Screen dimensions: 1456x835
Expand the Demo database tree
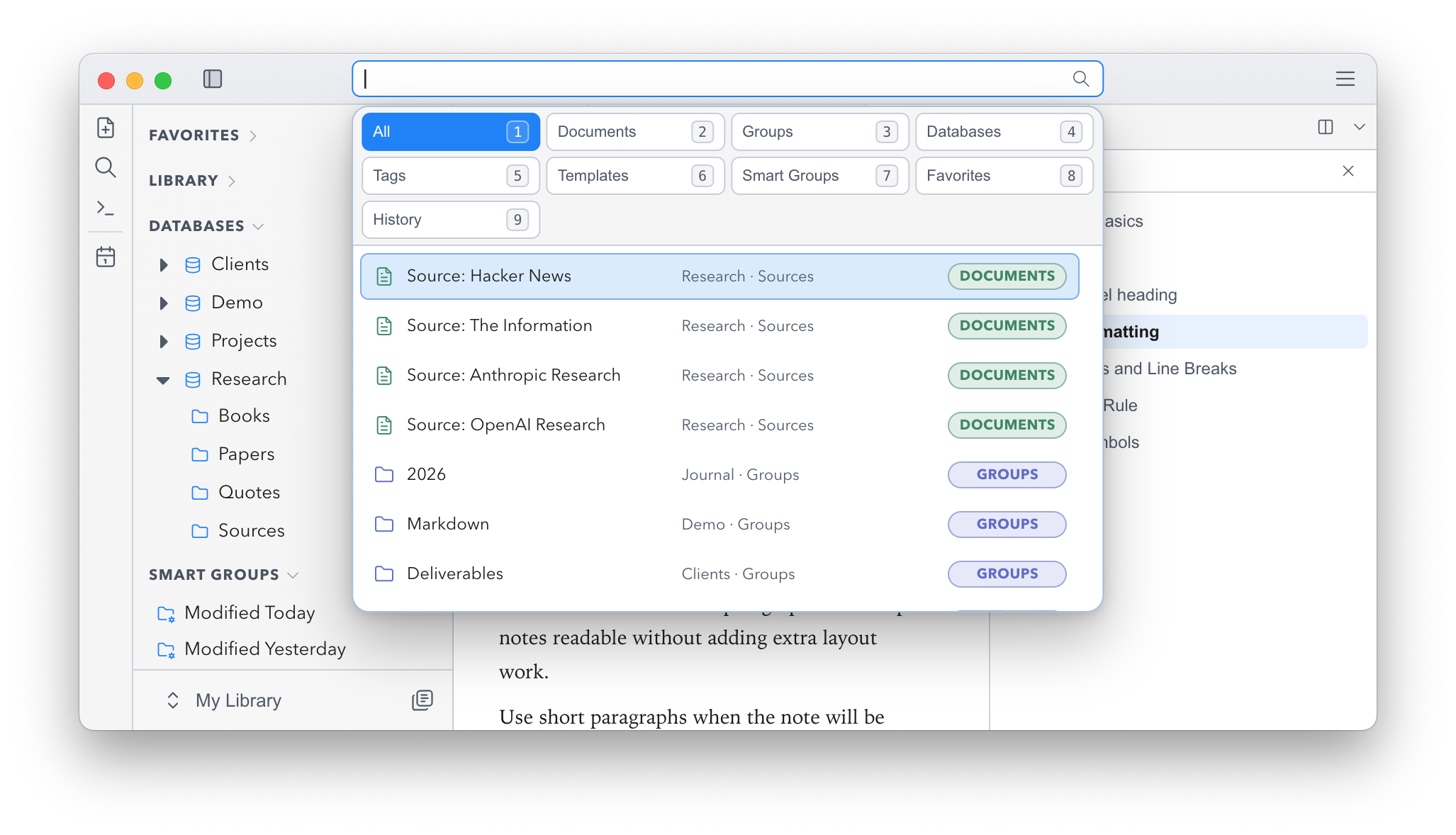pyautogui.click(x=164, y=303)
